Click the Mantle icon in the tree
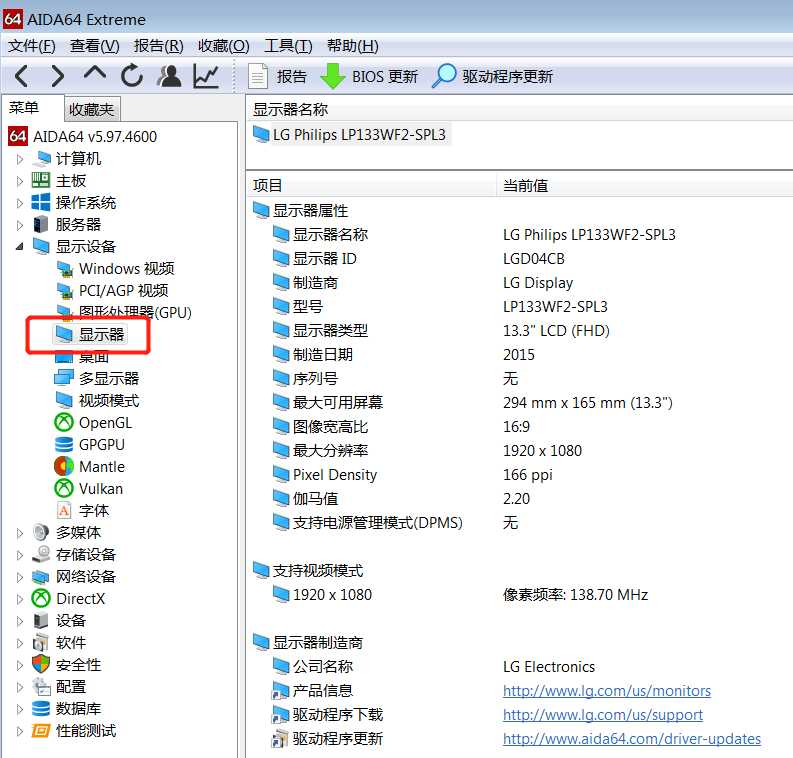The image size is (793, 758). tap(64, 467)
